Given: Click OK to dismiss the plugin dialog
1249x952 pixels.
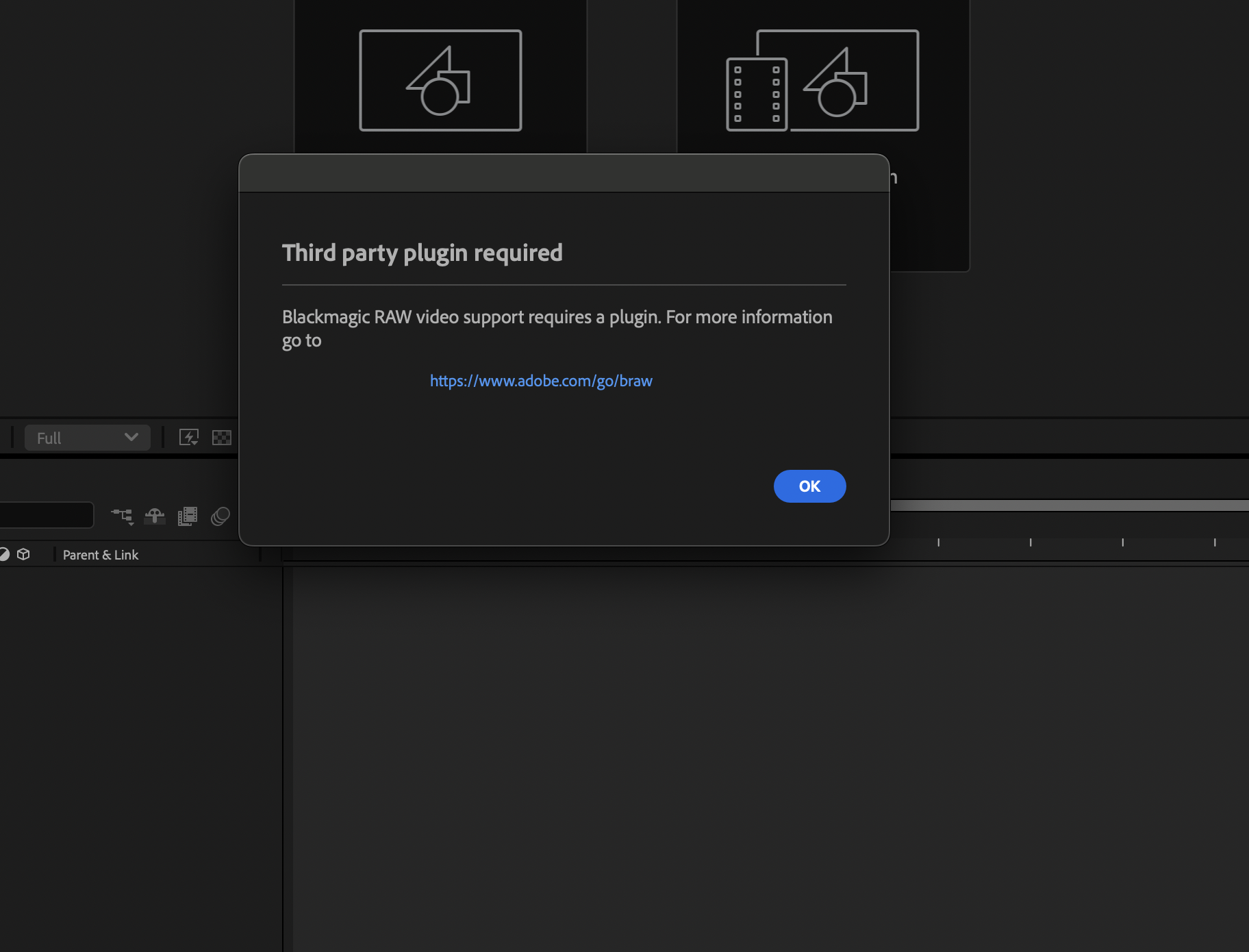Looking at the screenshot, I should (x=809, y=486).
